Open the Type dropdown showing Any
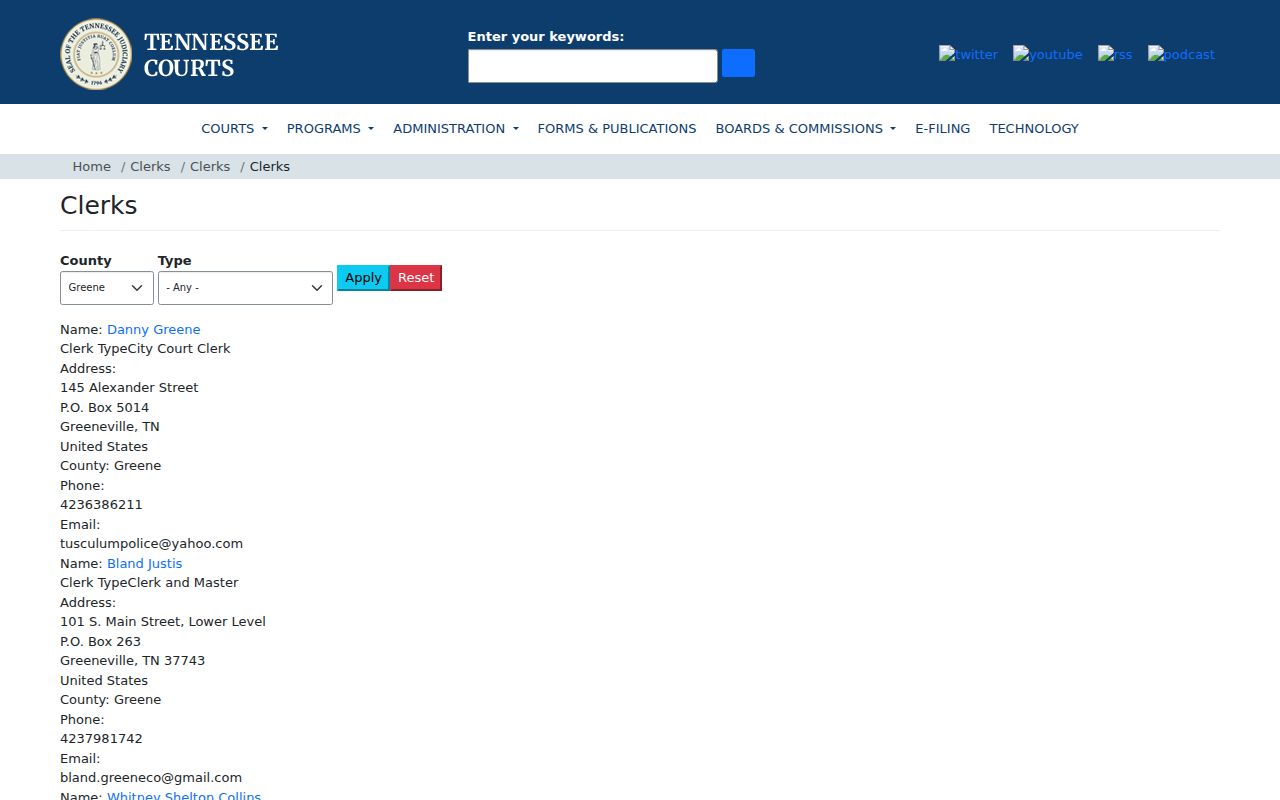This screenshot has height=800, width=1280. click(x=245, y=287)
